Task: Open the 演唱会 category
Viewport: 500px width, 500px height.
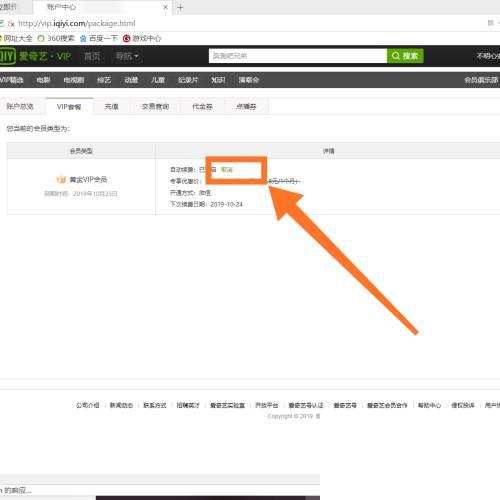Action: pos(249,80)
